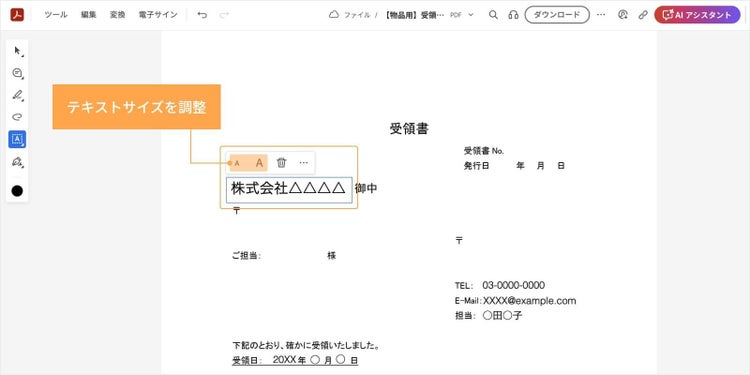Image resolution: width=750 pixels, height=375 pixels.
Task: Increase text size with large A
Action: coord(259,163)
